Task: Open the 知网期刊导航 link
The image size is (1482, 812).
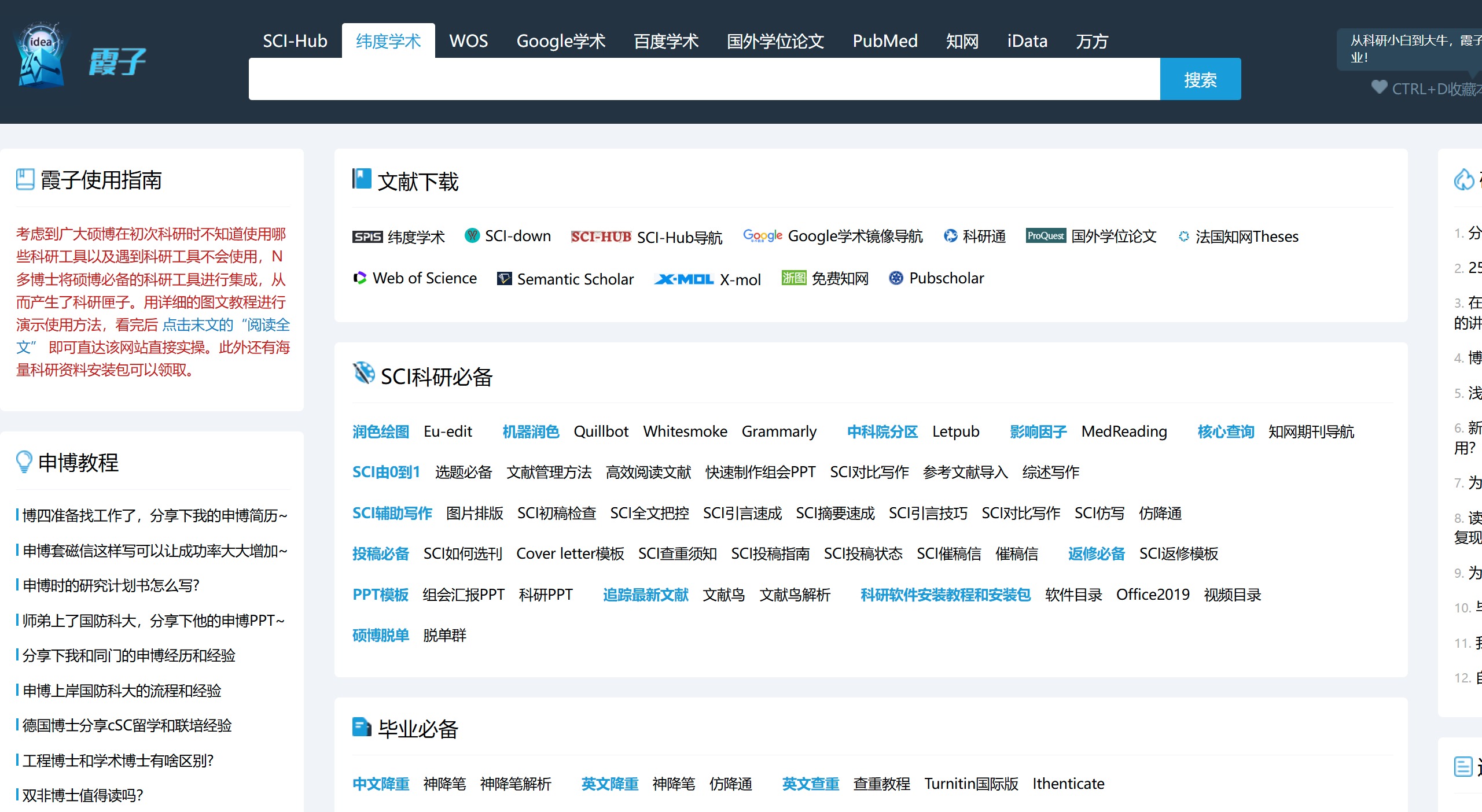Action: click(1311, 431)
